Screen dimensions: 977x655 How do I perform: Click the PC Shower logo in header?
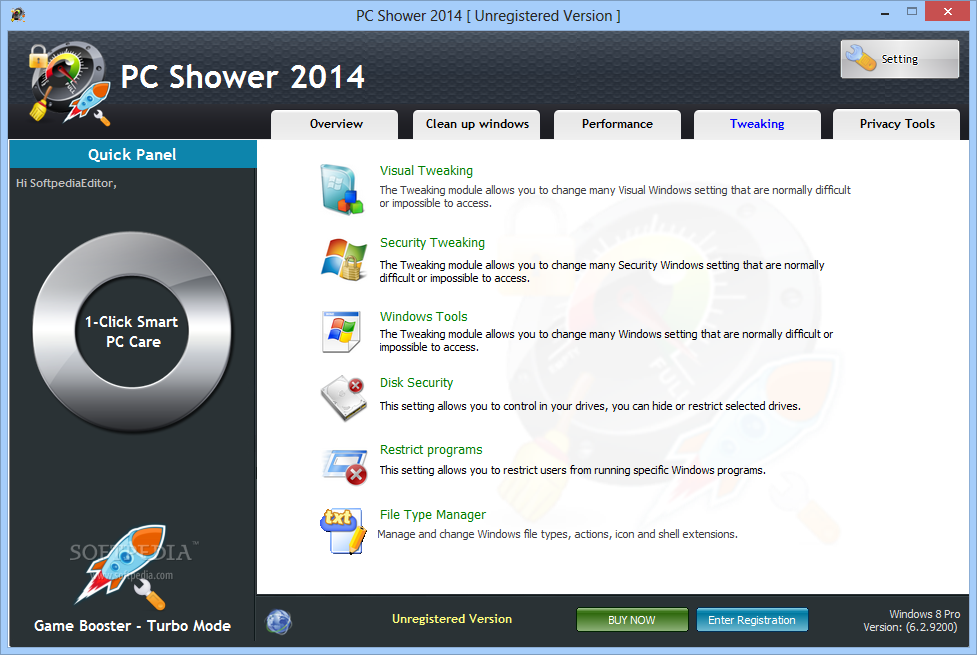70,82
